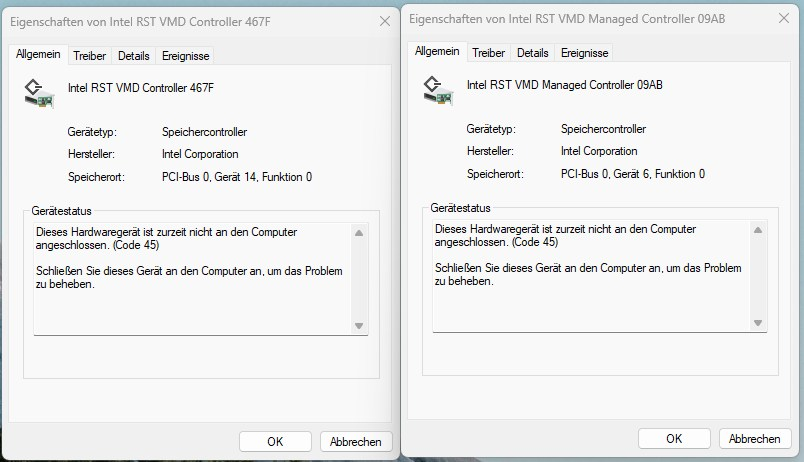Click storage controller icon in 09AB window
This screenshot has height=462, width=804.
(438, 90)
